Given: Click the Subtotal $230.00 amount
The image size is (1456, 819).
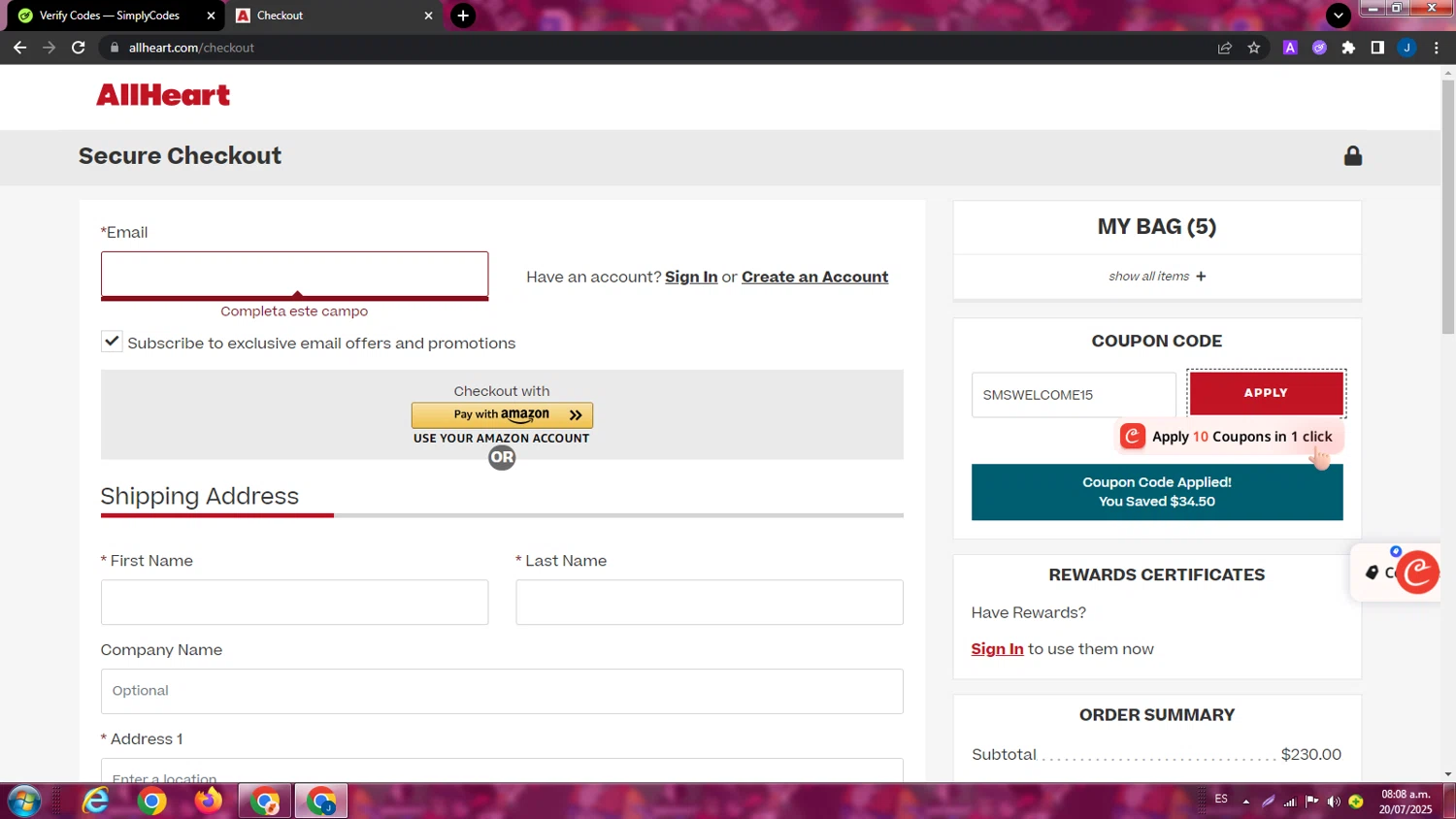Looking at the screenshot, I should tap(1310, 755).
